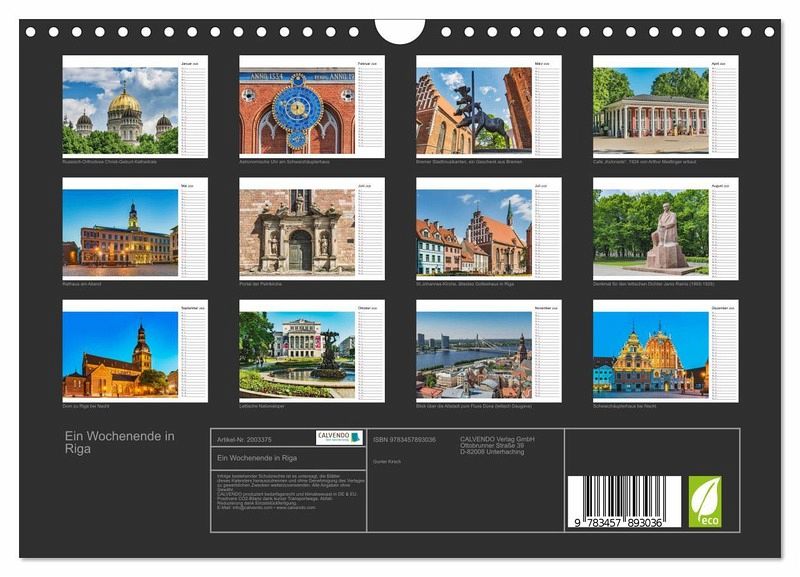This screenshot has height=577, width=800.
Task: Click the CALVENDO Verlag GmbH address
Action: tap(498, 445)
